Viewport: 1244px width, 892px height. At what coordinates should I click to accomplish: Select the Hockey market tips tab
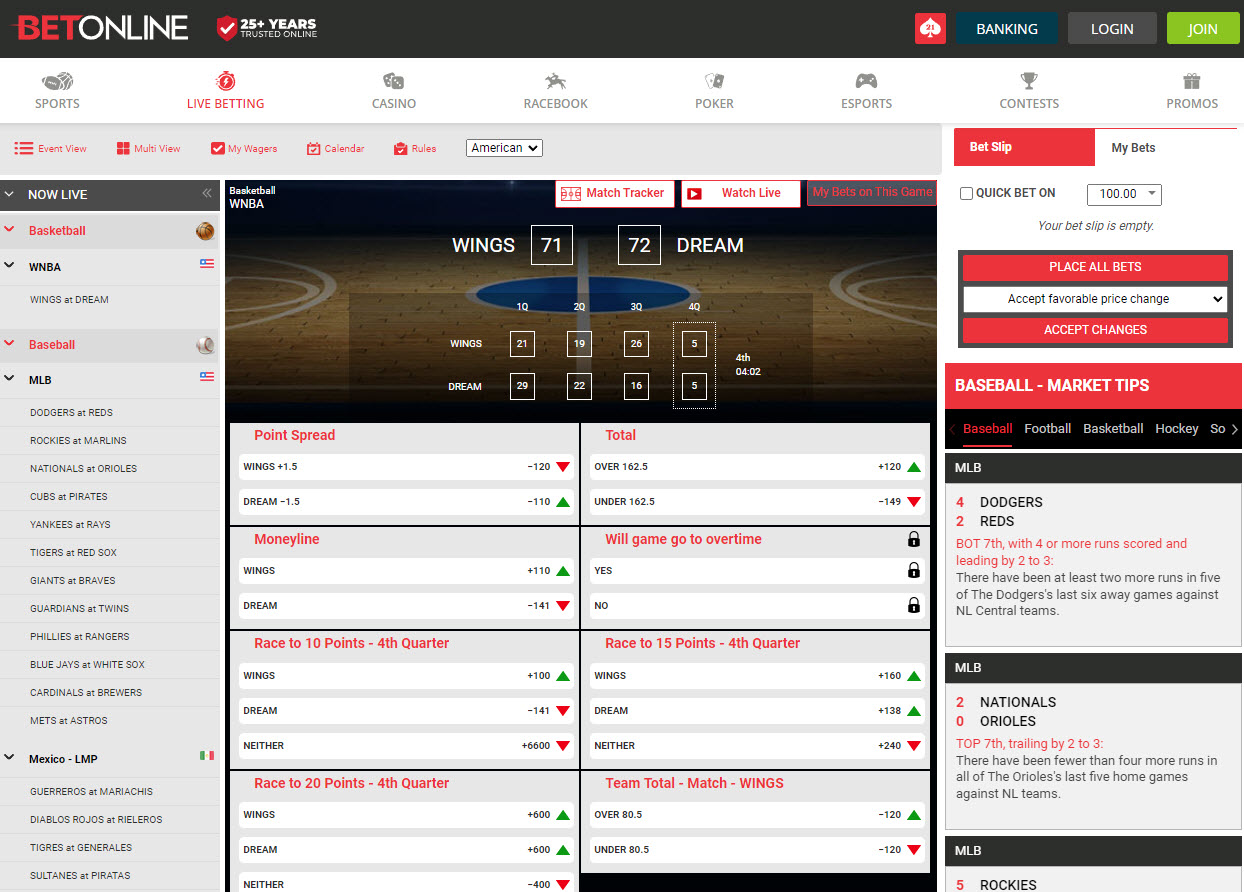[1176, 429]
